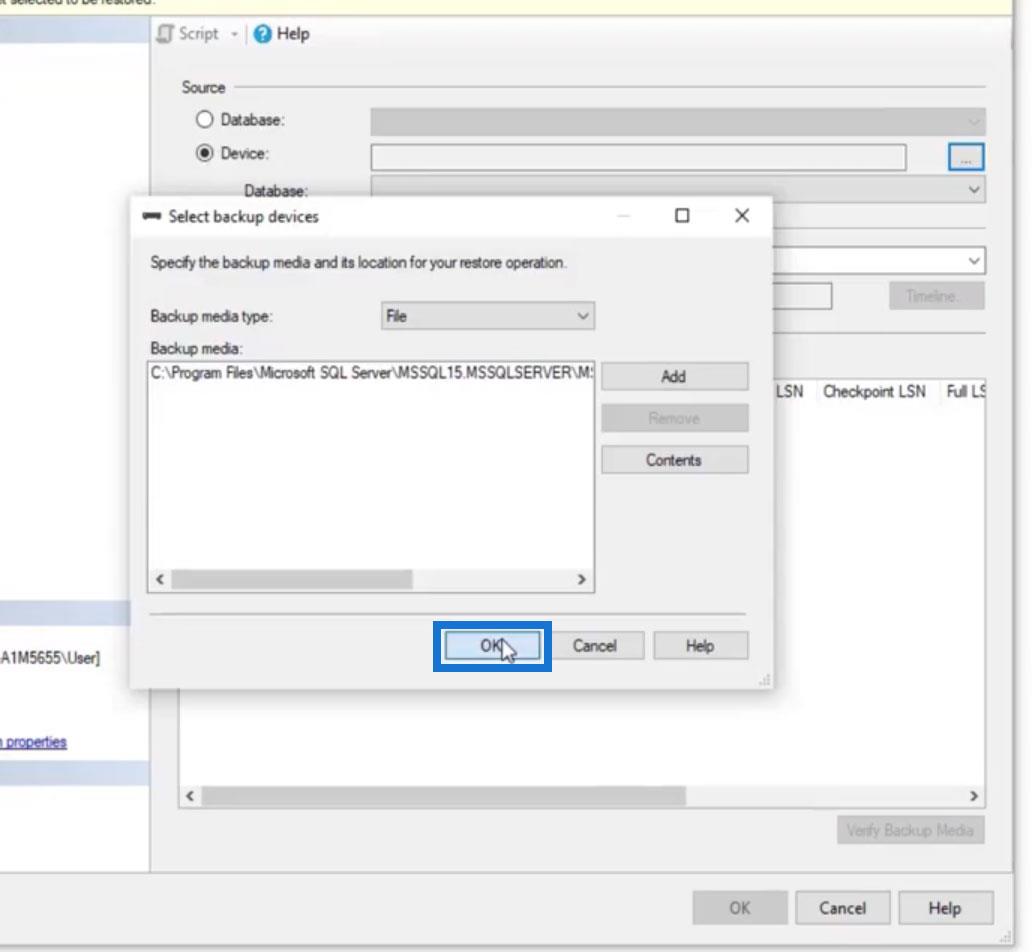Select the backup file path in Backup media list
This screenshot has width=1036, height=952.
point(371,373)
